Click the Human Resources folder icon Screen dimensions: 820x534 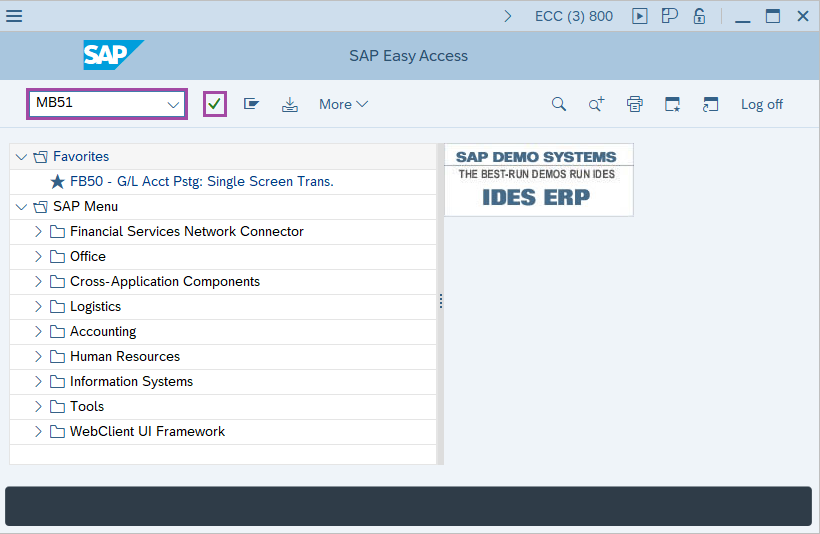pyautogui.click(x=58, y=357)
